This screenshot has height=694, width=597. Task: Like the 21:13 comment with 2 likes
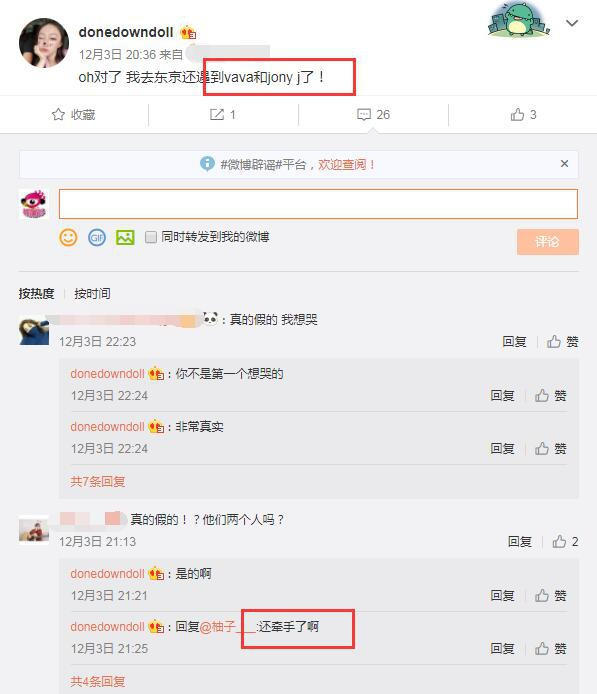click(559, 541)
